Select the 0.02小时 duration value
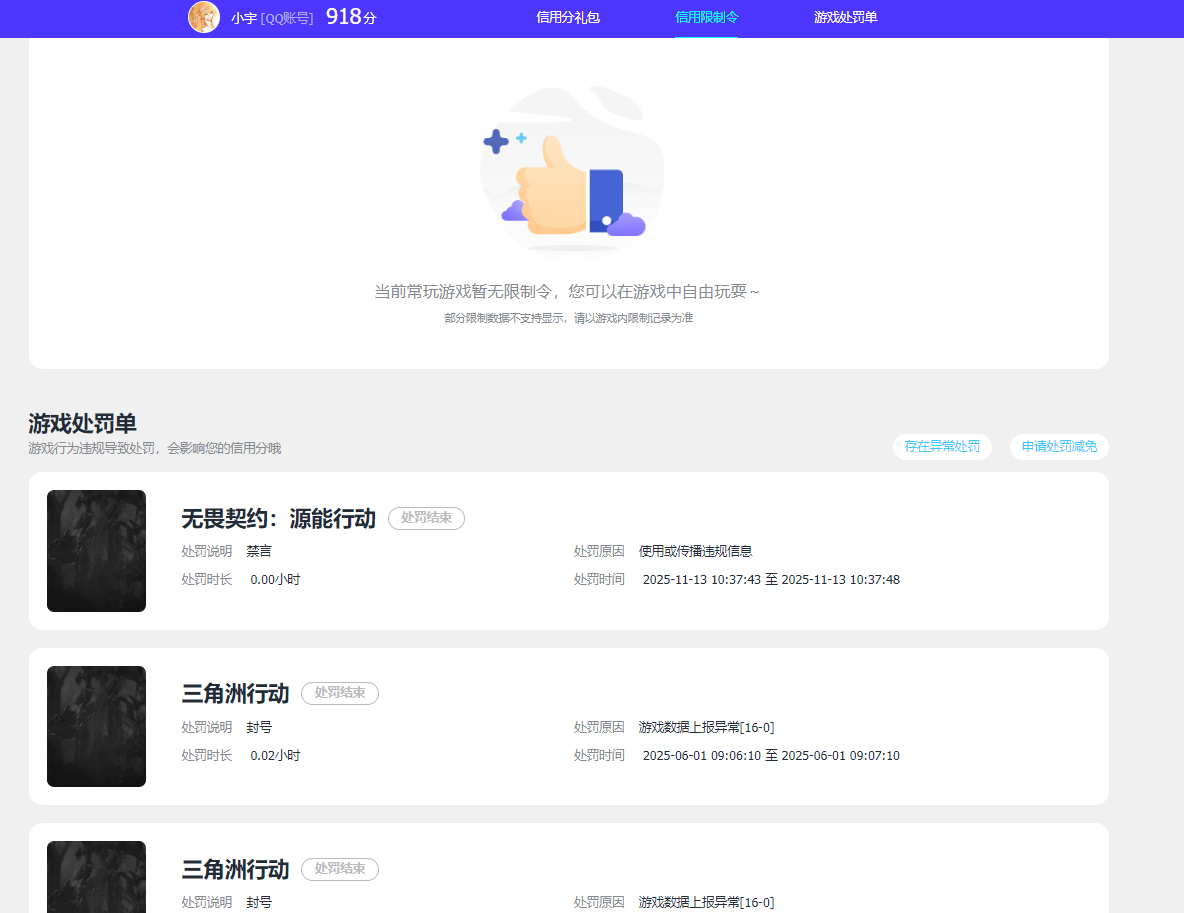Image resolution: width=1184 pixels, height=913 pixels. click(275, 755)
